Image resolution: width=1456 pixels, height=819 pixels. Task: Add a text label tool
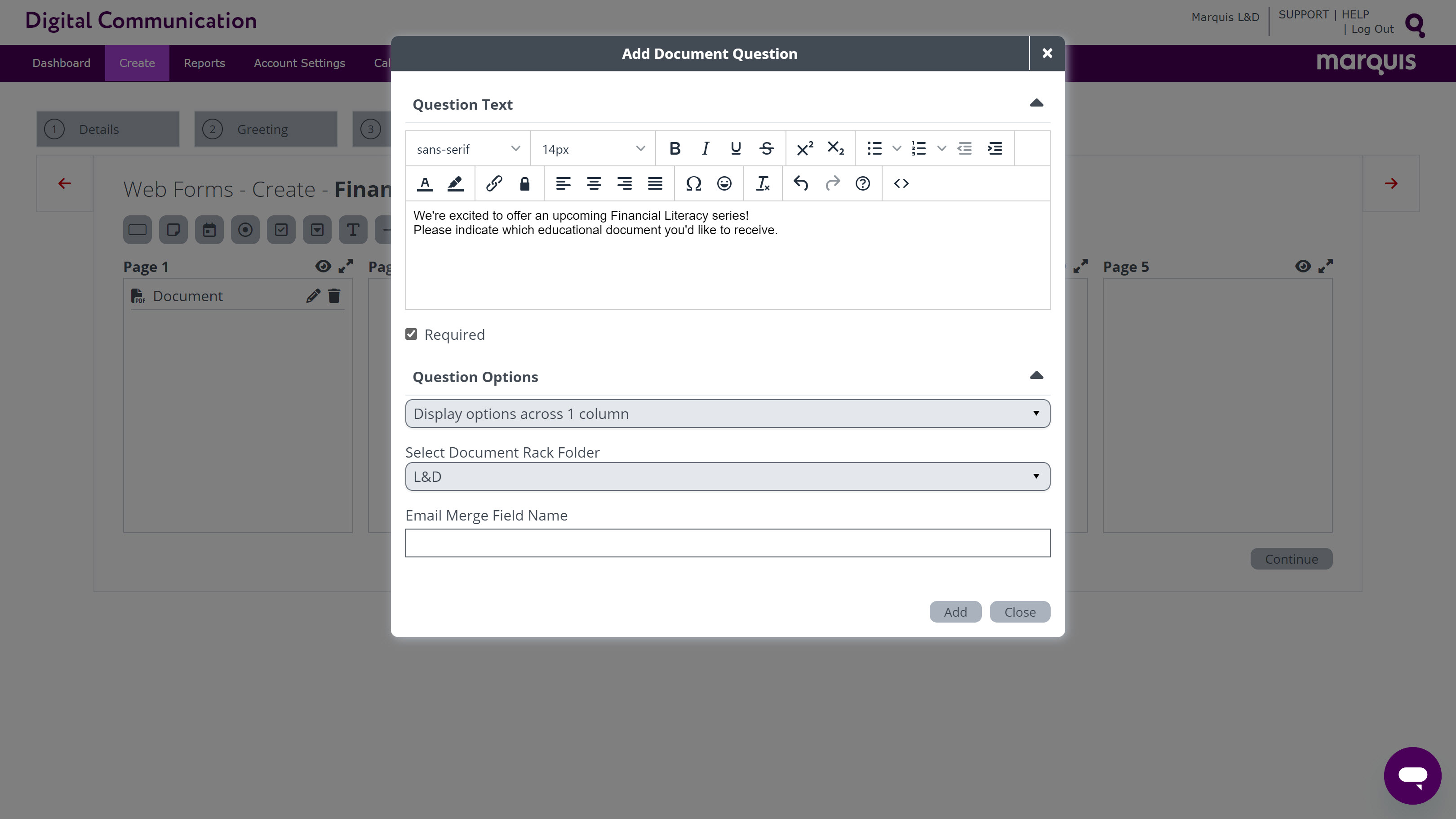point(353,230)
